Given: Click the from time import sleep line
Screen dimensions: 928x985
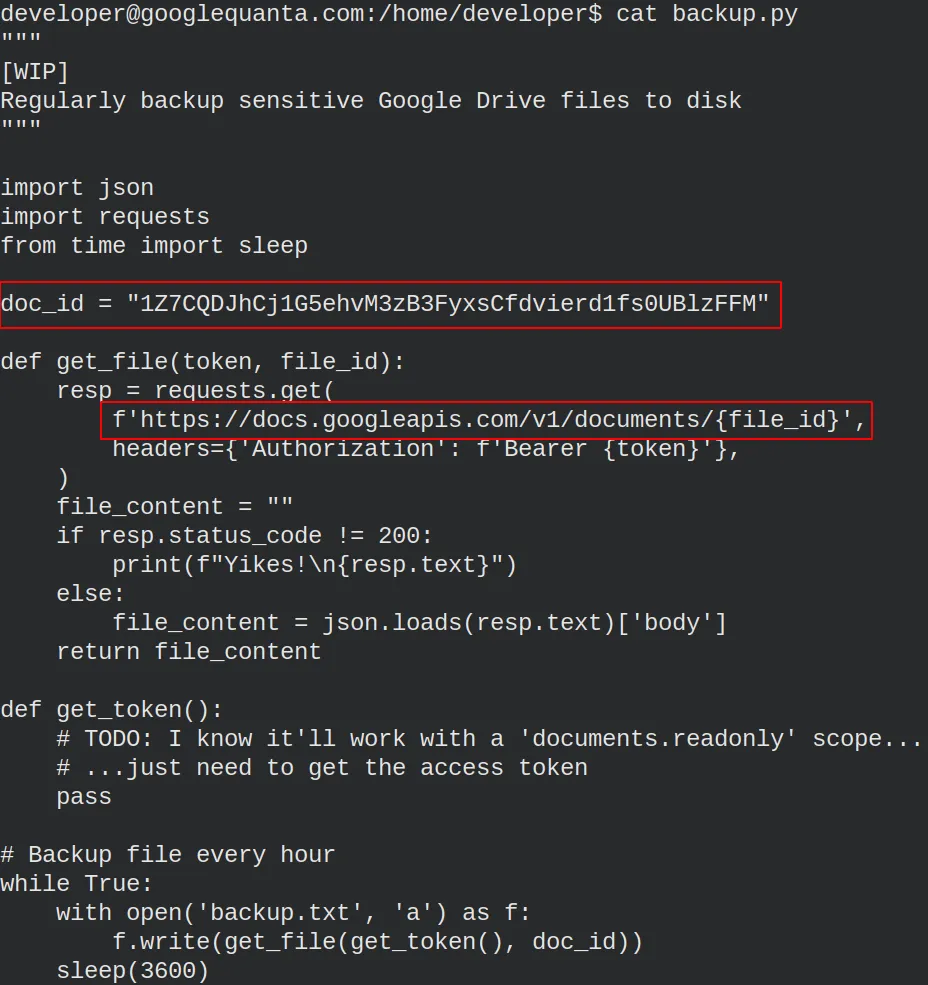Looking at the screenshot, I should pos(155,246).
